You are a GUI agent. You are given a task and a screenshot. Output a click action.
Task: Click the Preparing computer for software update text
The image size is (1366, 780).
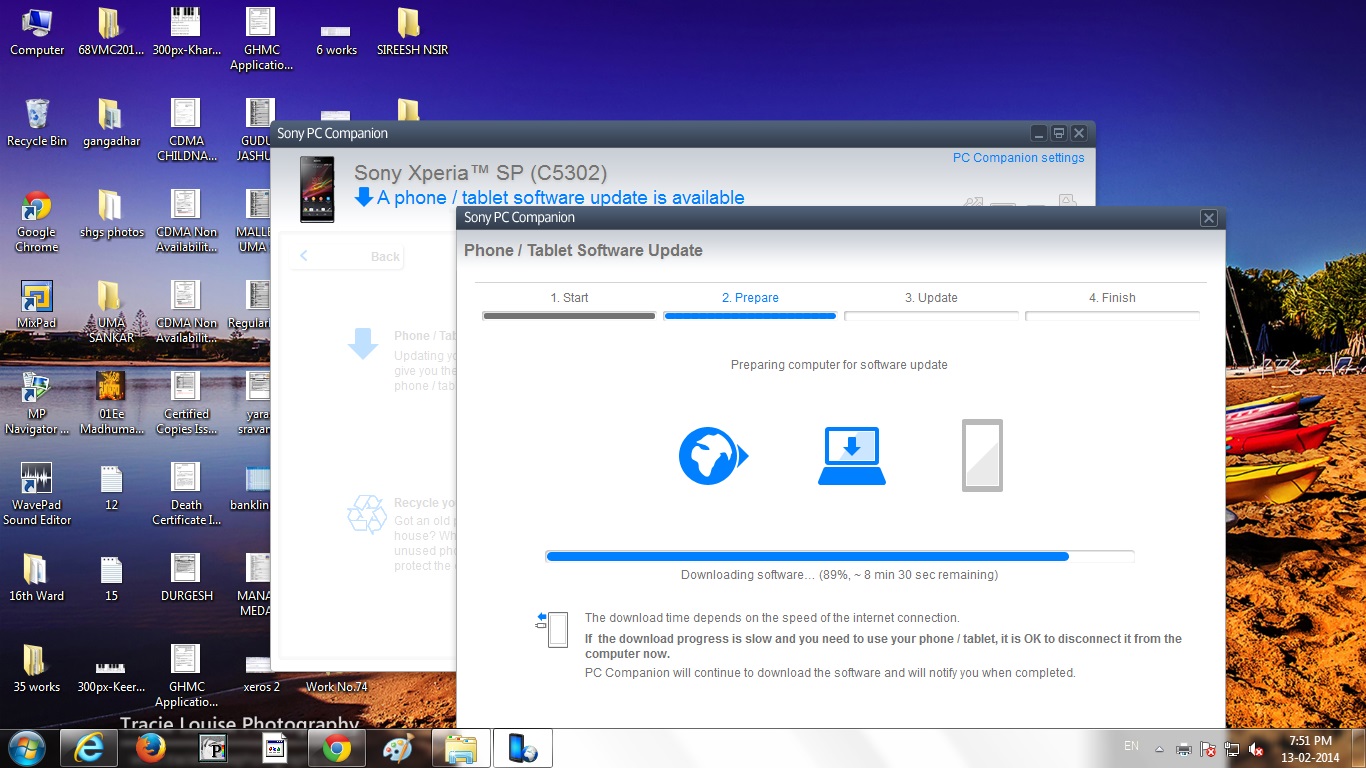[x=839, y=365]
